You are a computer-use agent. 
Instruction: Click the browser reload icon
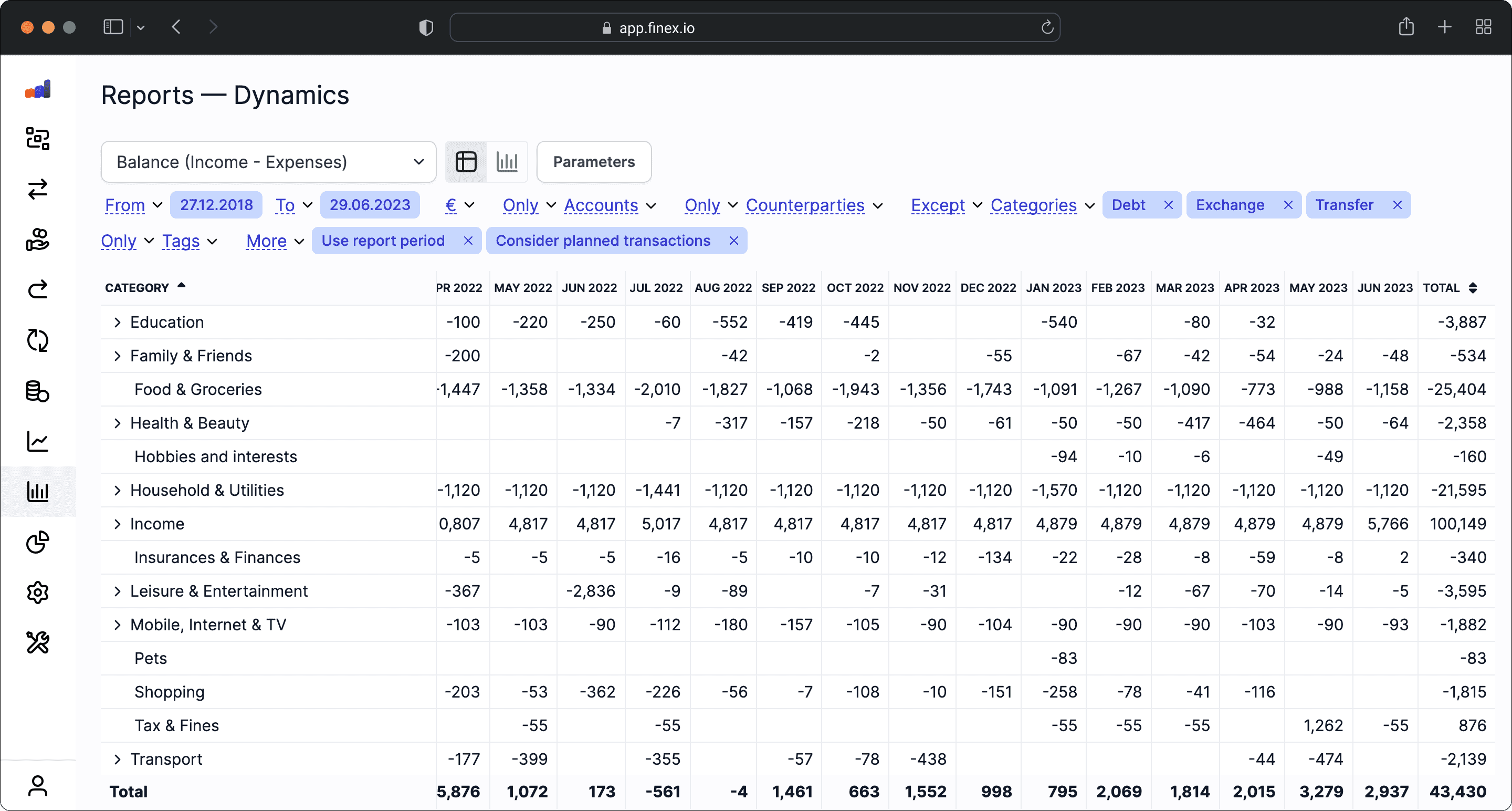click(x=1048, y=27)
